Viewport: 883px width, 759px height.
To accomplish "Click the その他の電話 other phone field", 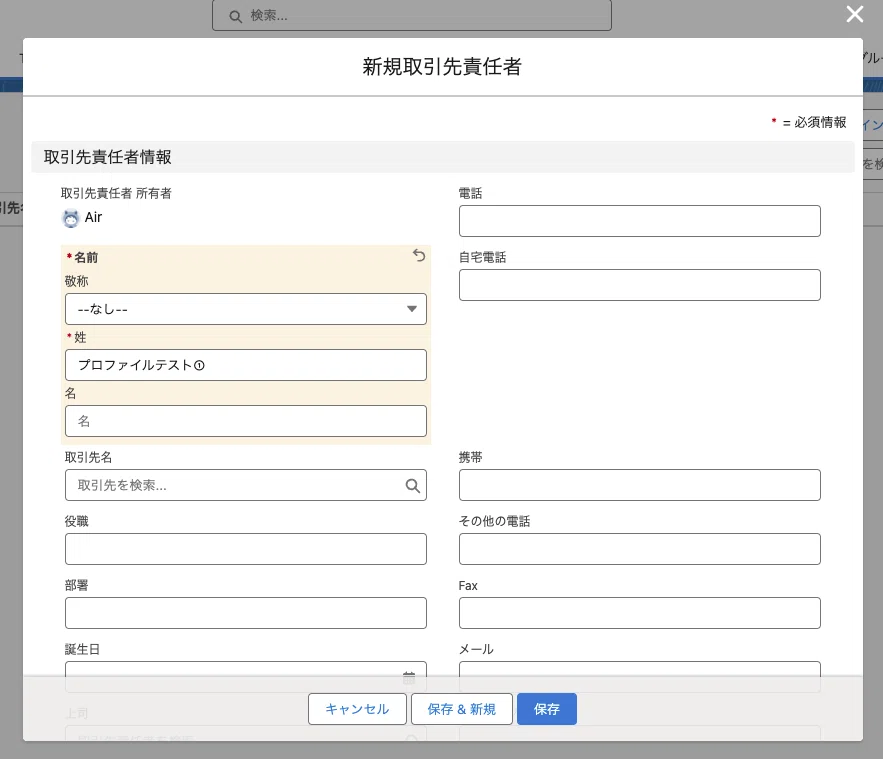I will coord(639,549).
